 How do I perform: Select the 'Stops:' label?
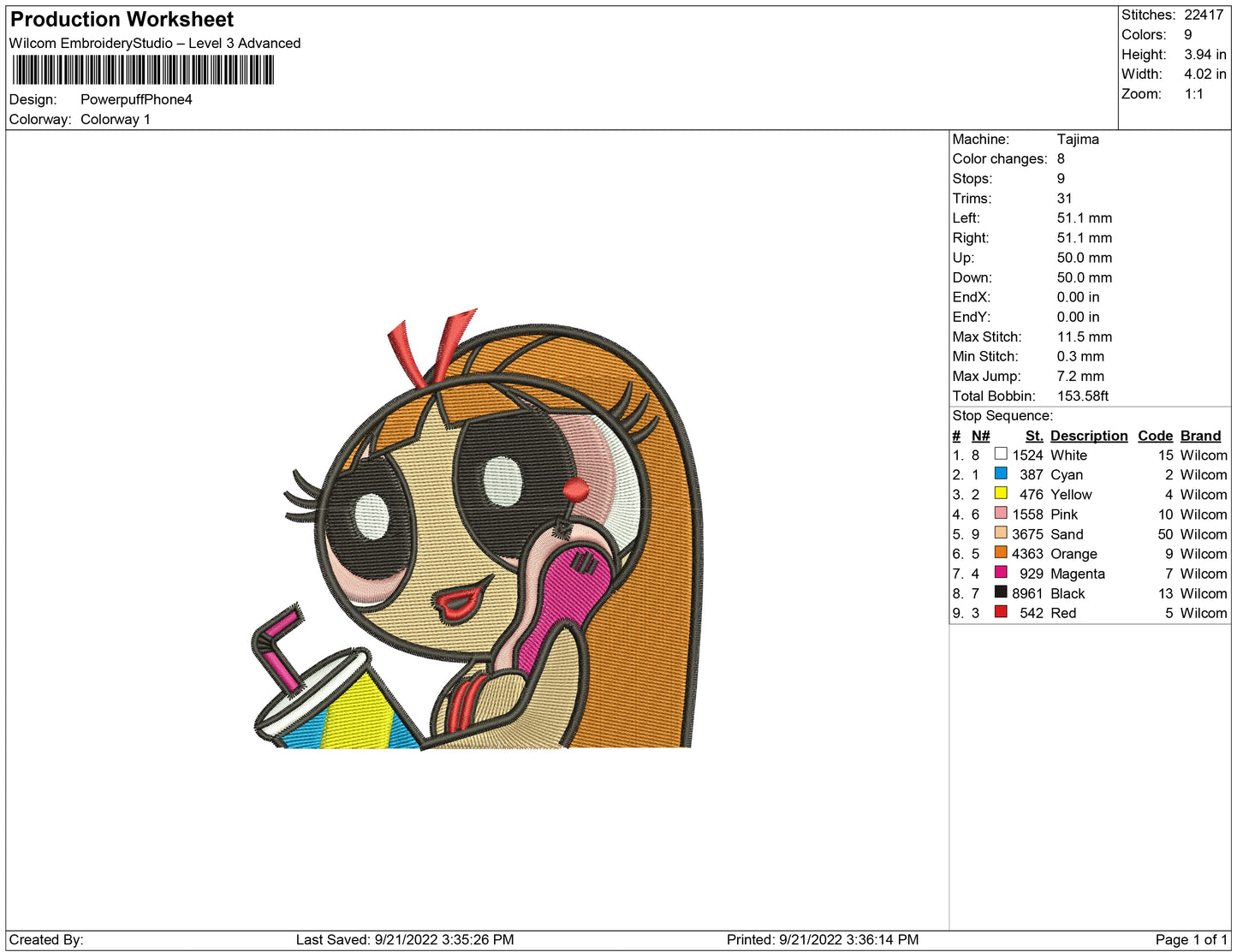tap(972, 178)
